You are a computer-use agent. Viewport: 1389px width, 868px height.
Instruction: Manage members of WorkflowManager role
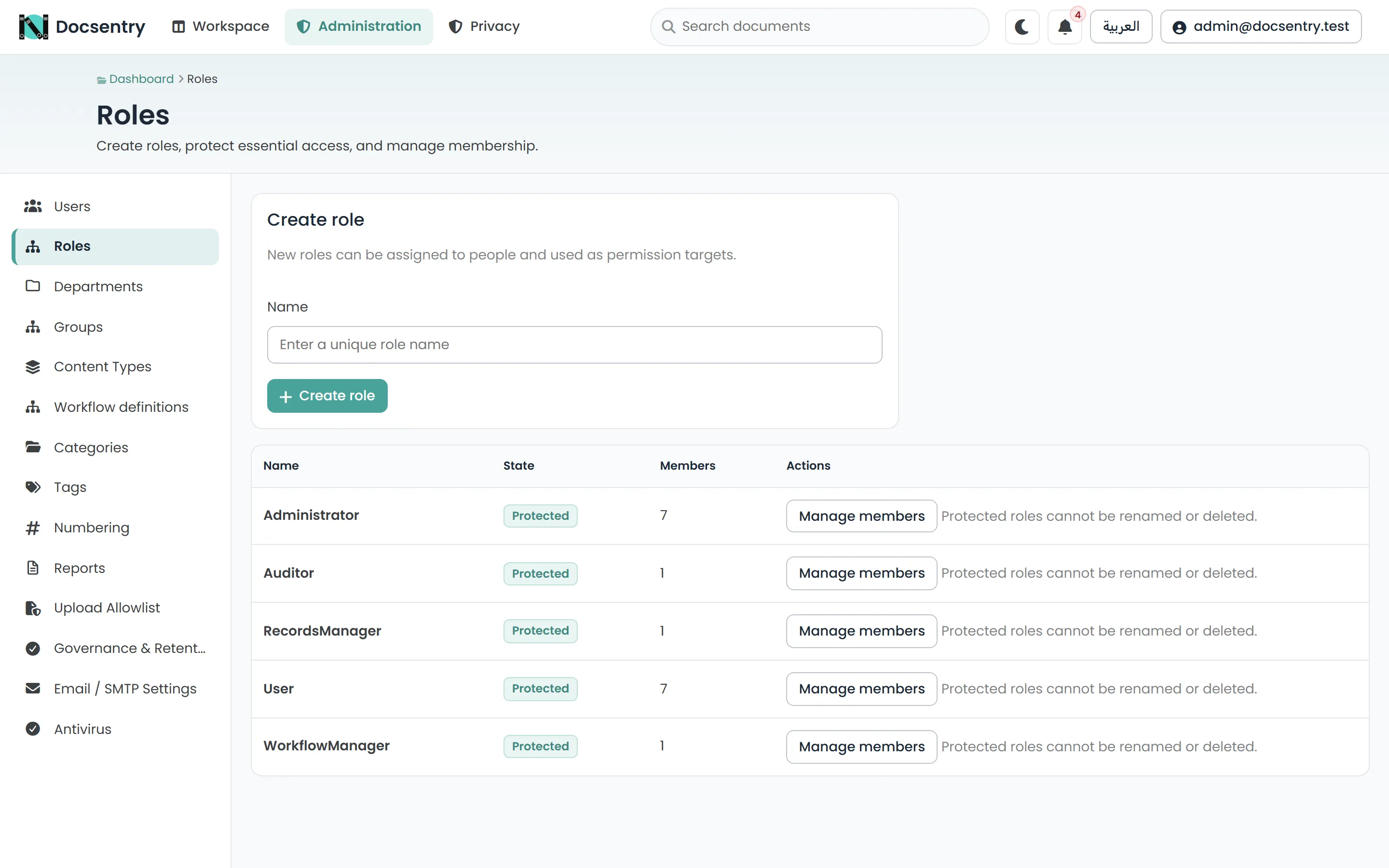click(861, 746)
